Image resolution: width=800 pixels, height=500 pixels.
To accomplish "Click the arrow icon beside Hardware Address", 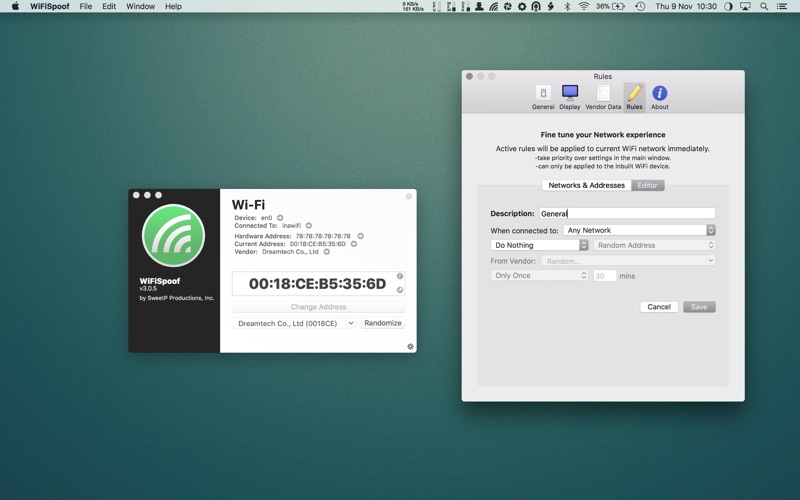I will point(360,236).
